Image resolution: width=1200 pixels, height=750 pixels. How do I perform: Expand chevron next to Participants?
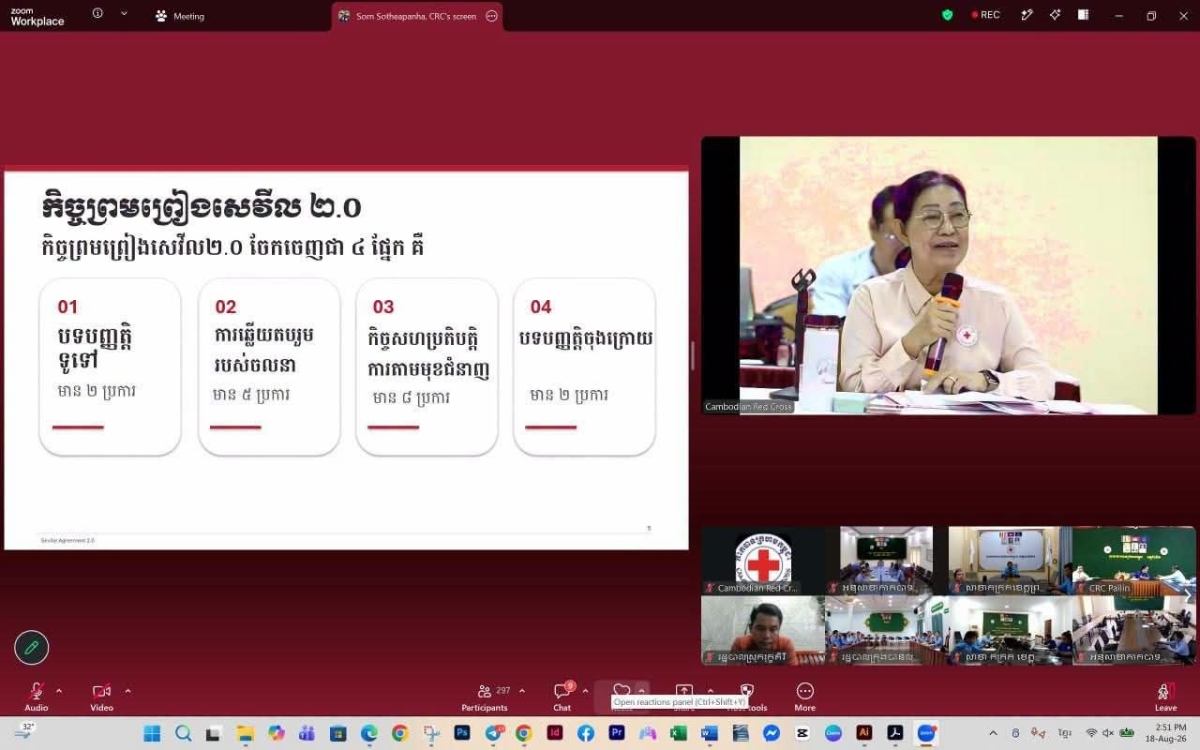pyautogui.click(x=522, y=691)
